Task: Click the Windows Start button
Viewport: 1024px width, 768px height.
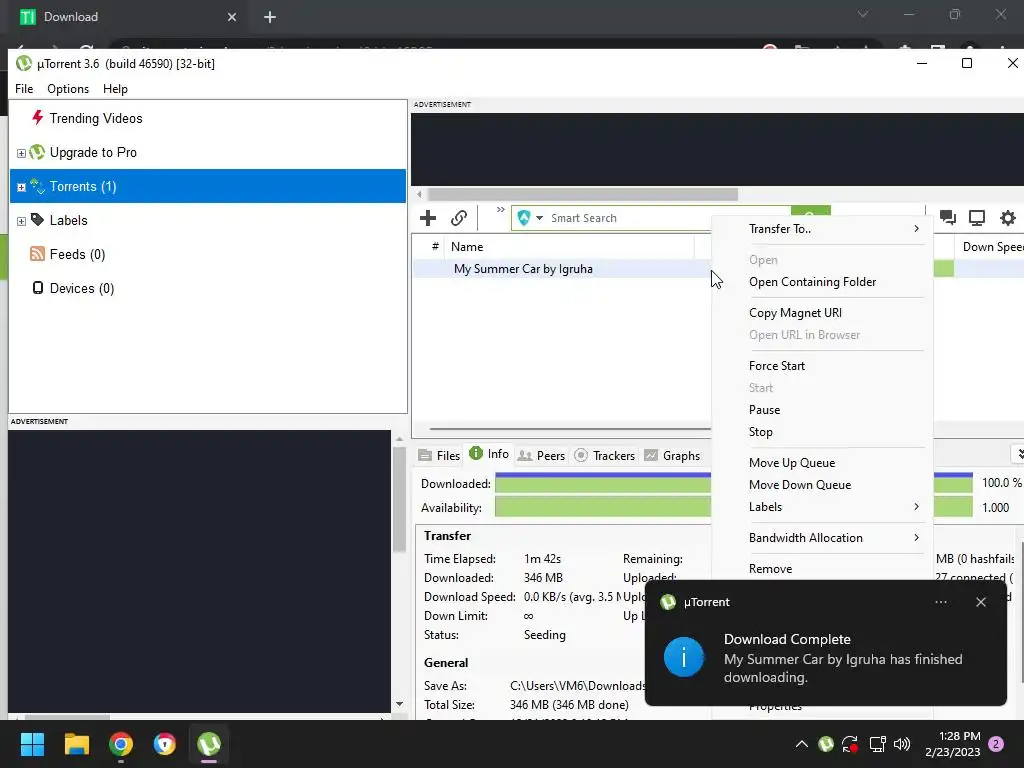Action: click(x=32, y=744)
